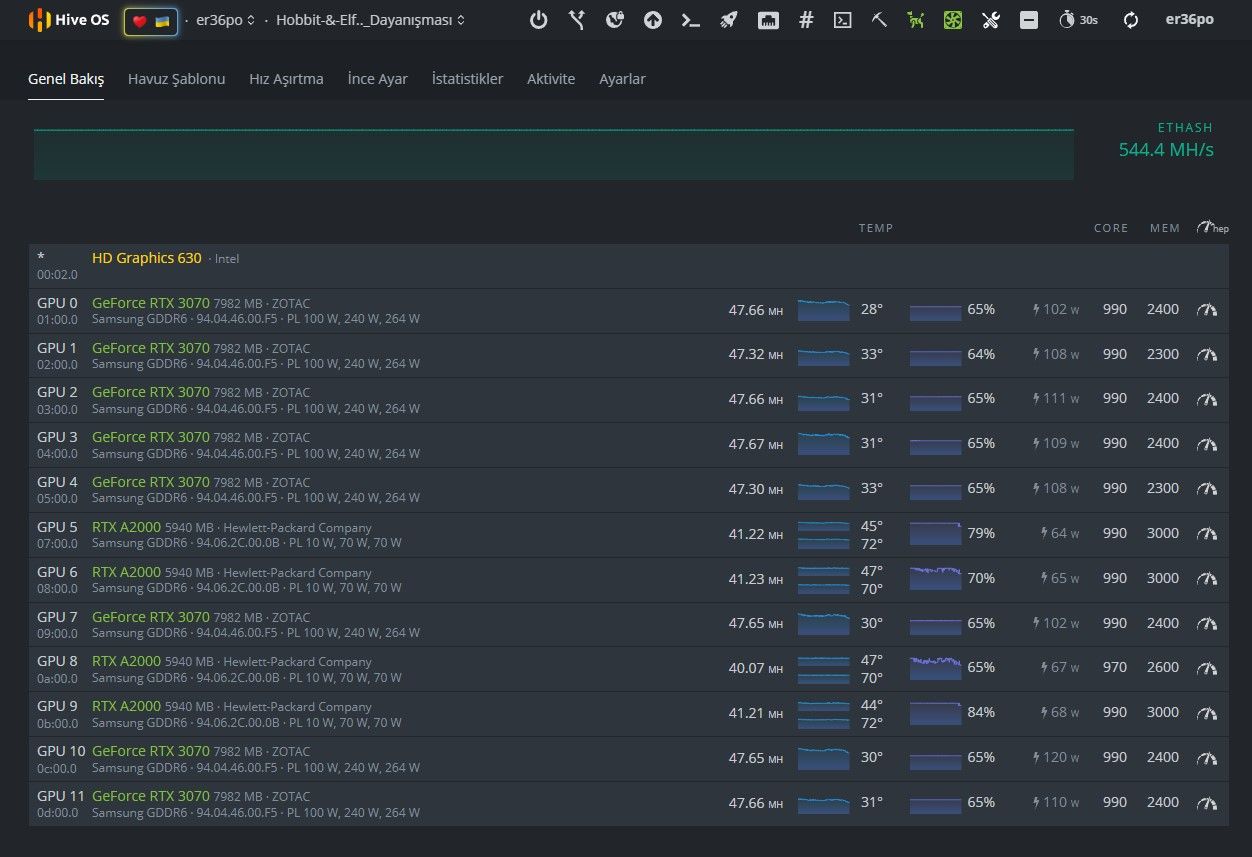The image size is (1252, 857).
Task: Click GPU 6 power 65 w value
Action: pos(1059,578)
